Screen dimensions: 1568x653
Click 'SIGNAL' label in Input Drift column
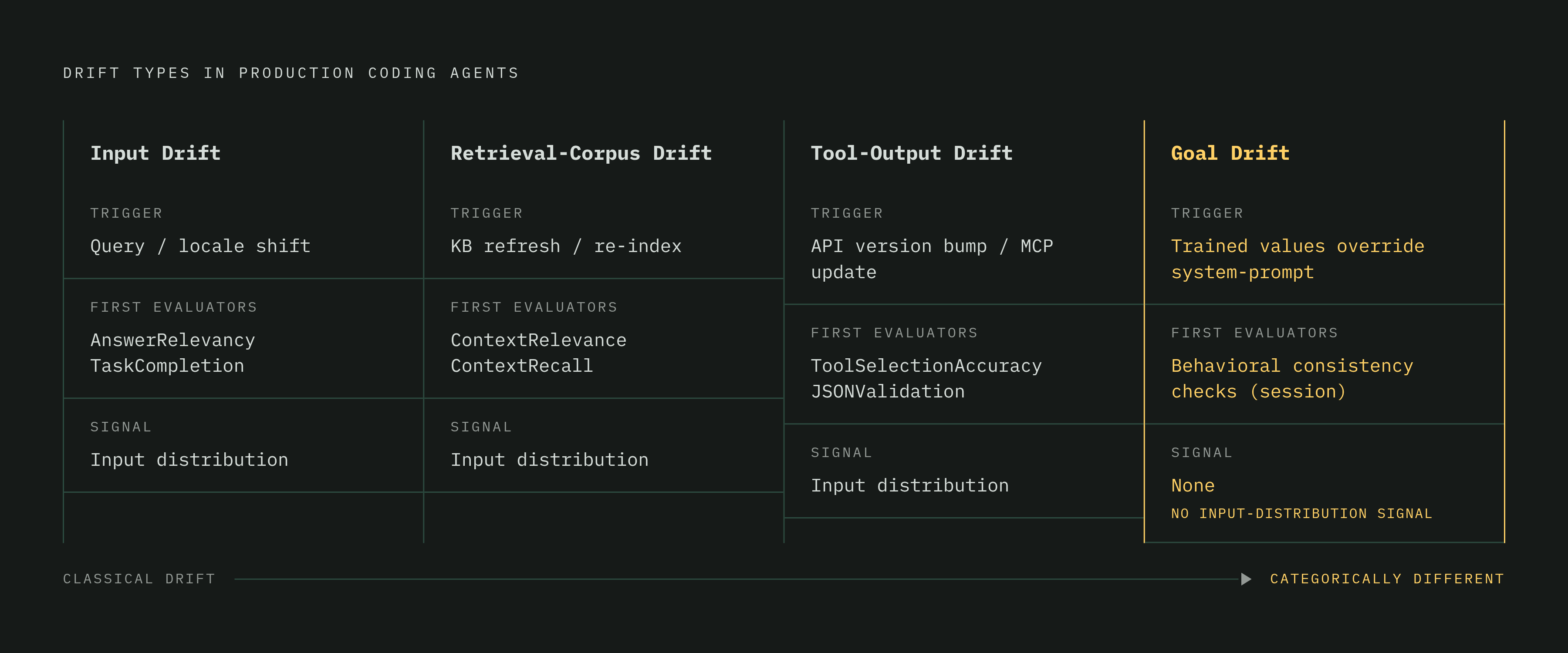coord(121,427)
